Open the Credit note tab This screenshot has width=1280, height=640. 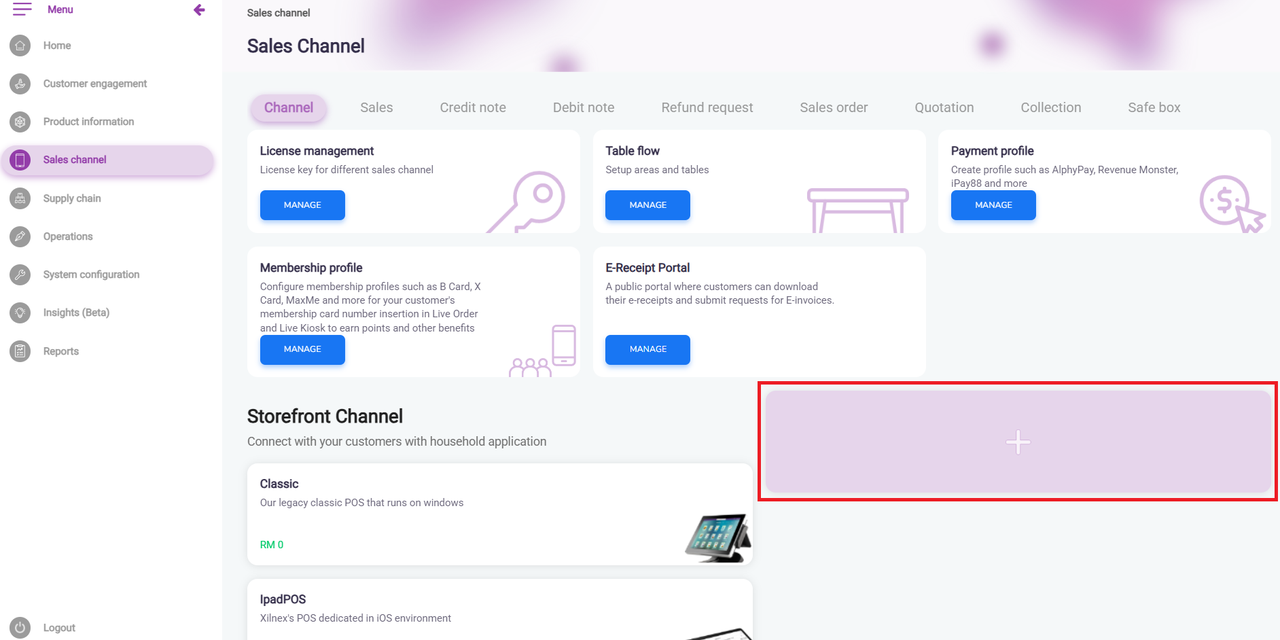tap(473, 108)
